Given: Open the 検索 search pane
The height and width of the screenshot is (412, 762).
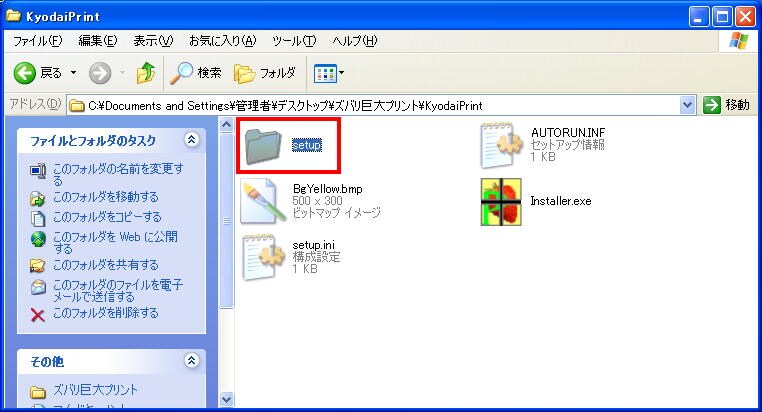Looking at the screenshot, I should [195, 73].
